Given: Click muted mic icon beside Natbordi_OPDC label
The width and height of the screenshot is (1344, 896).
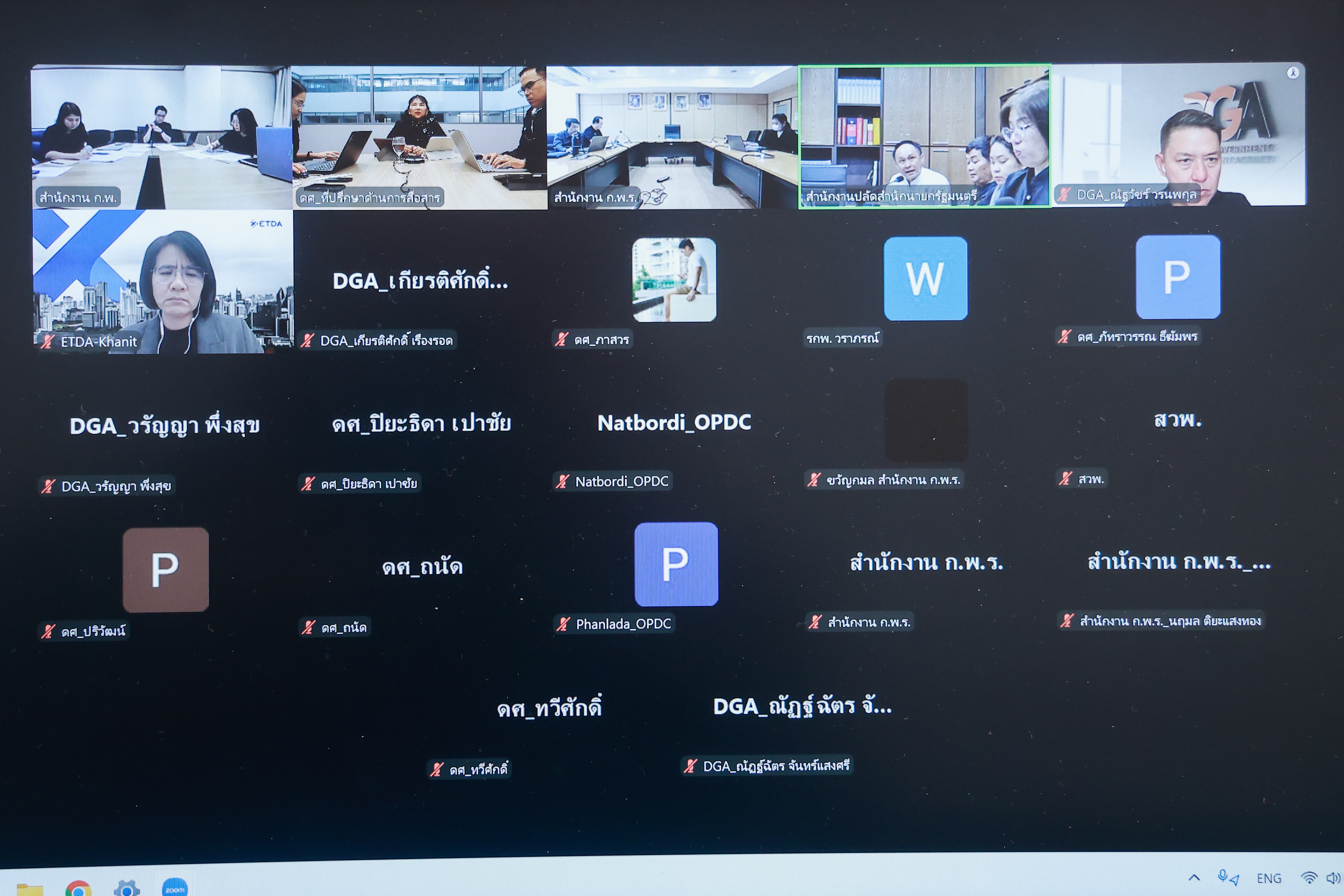Looking at the screenshot, I should pyautogui.click(x=563, y=482).
